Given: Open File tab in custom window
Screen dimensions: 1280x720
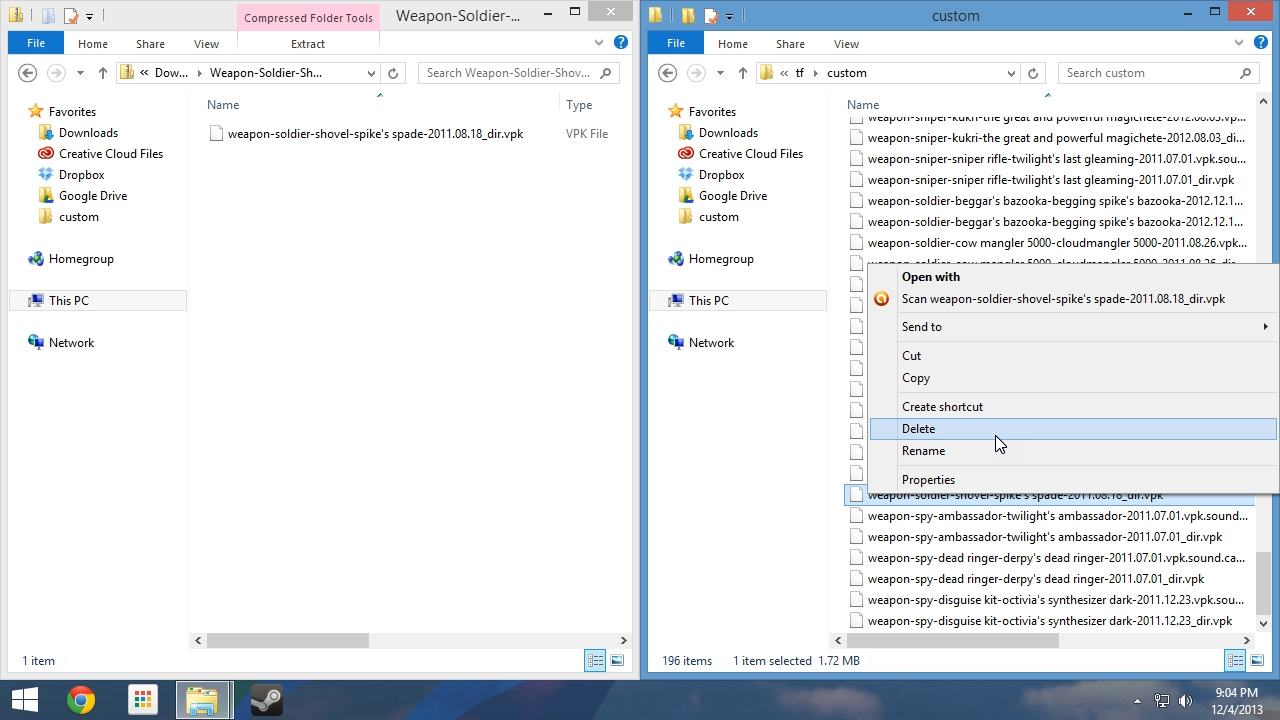Looking at the screenshot, I should pyautogui.click(x=676, y=44).
